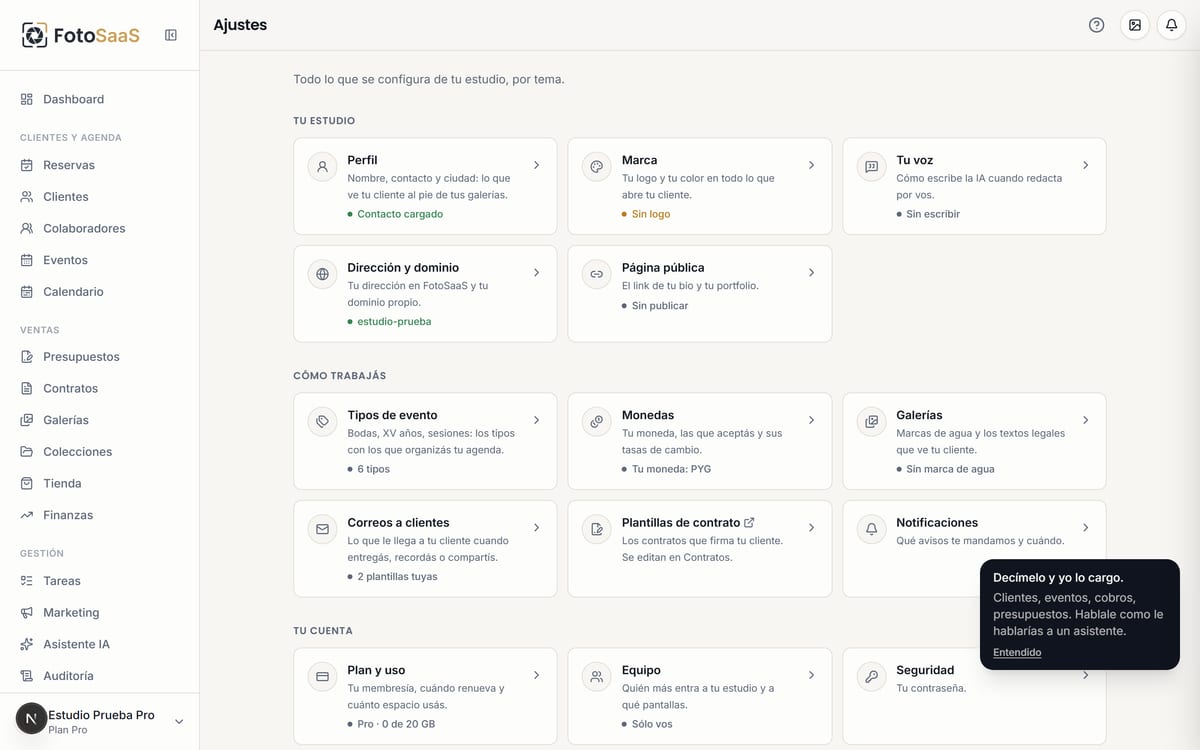Click the Correos a clientes envelope icon
This screenshot has height=750, width=1200.
(322, 529)
